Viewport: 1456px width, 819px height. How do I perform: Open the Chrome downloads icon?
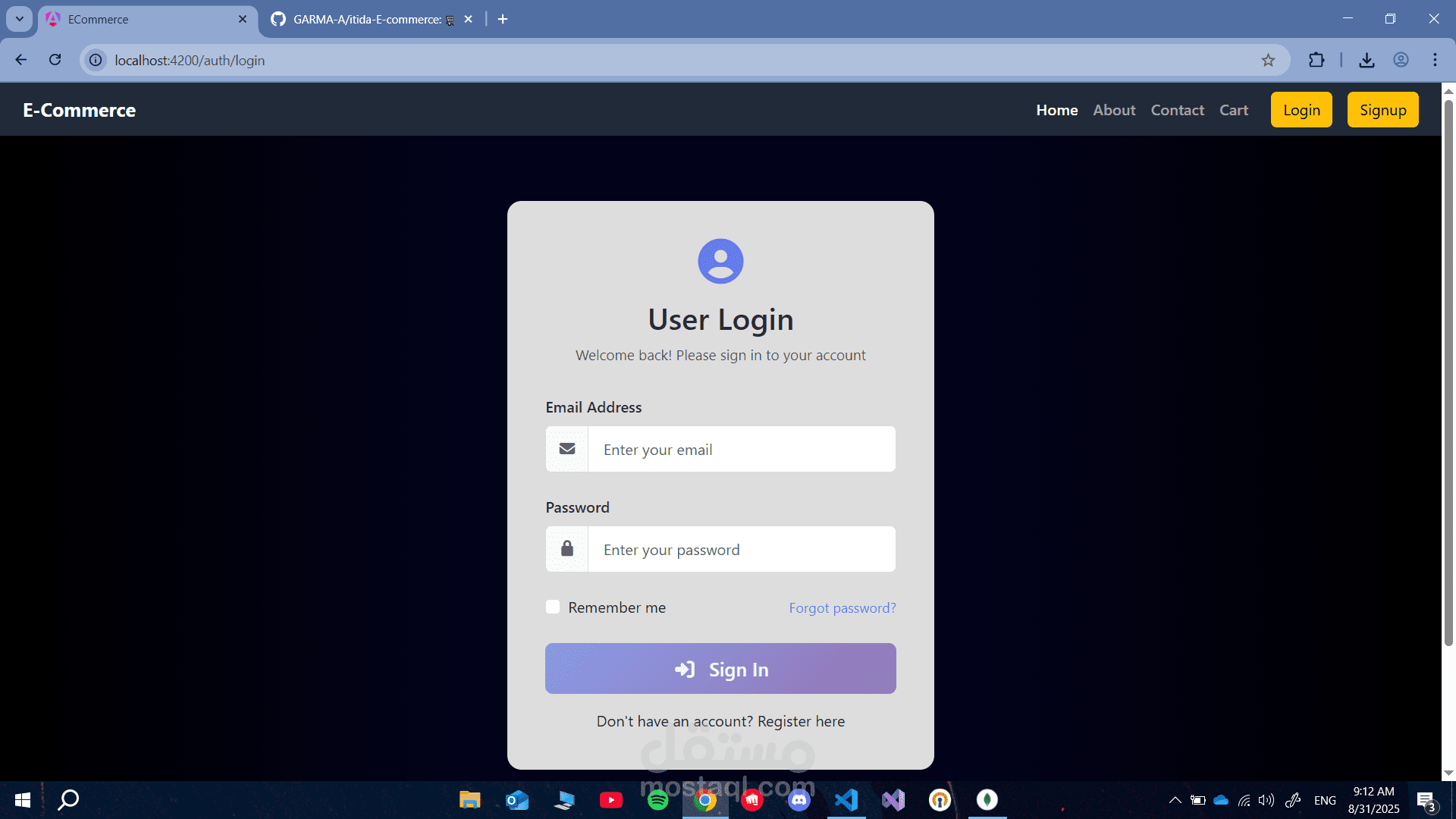(1367, 60)
